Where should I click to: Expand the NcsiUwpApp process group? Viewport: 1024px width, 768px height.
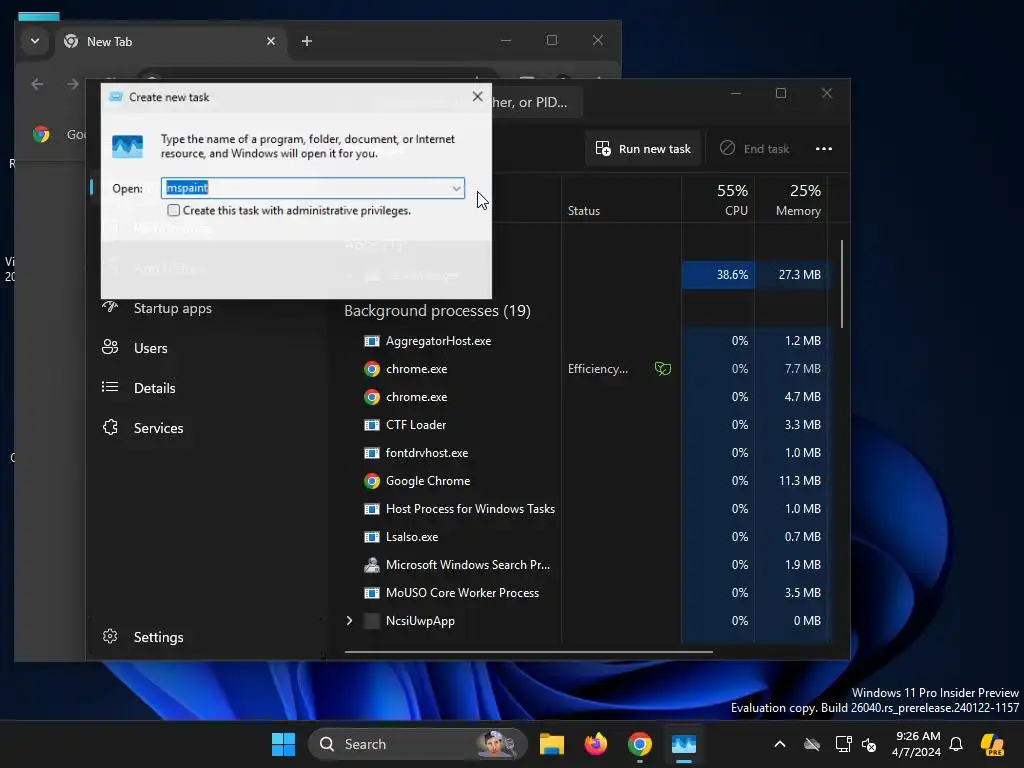(349, 620)
